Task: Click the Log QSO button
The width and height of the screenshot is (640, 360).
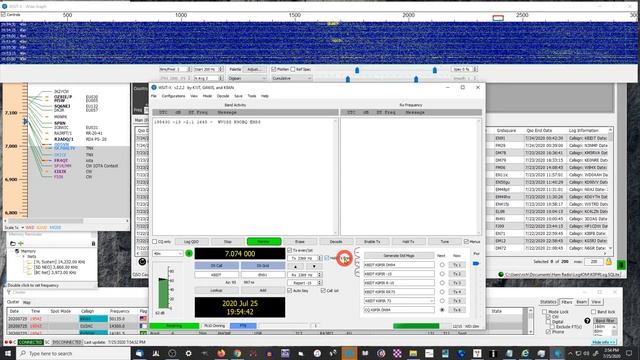Action: click(x=191, y=242)
